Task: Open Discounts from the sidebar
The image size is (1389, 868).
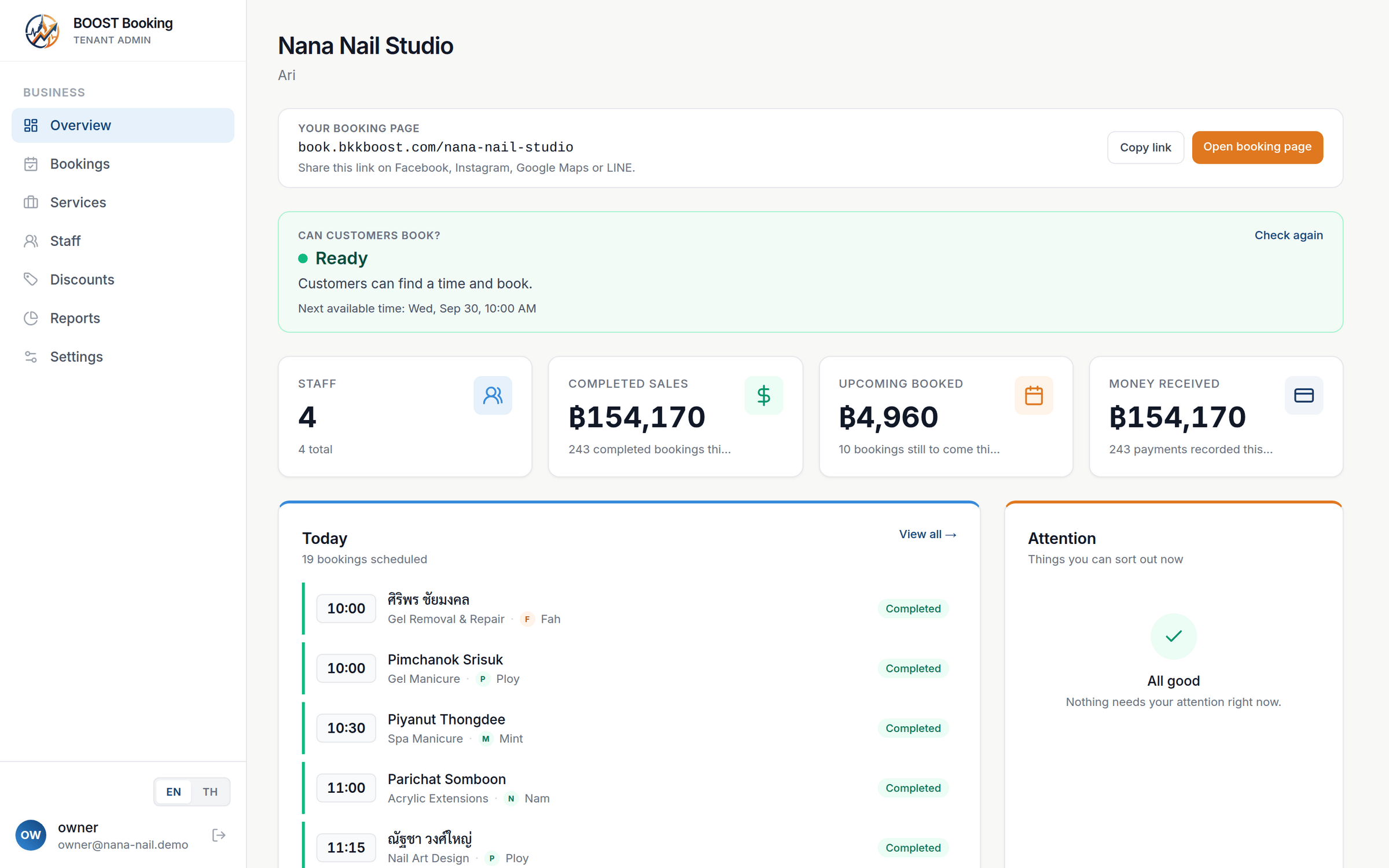Action: click(123, 279)
